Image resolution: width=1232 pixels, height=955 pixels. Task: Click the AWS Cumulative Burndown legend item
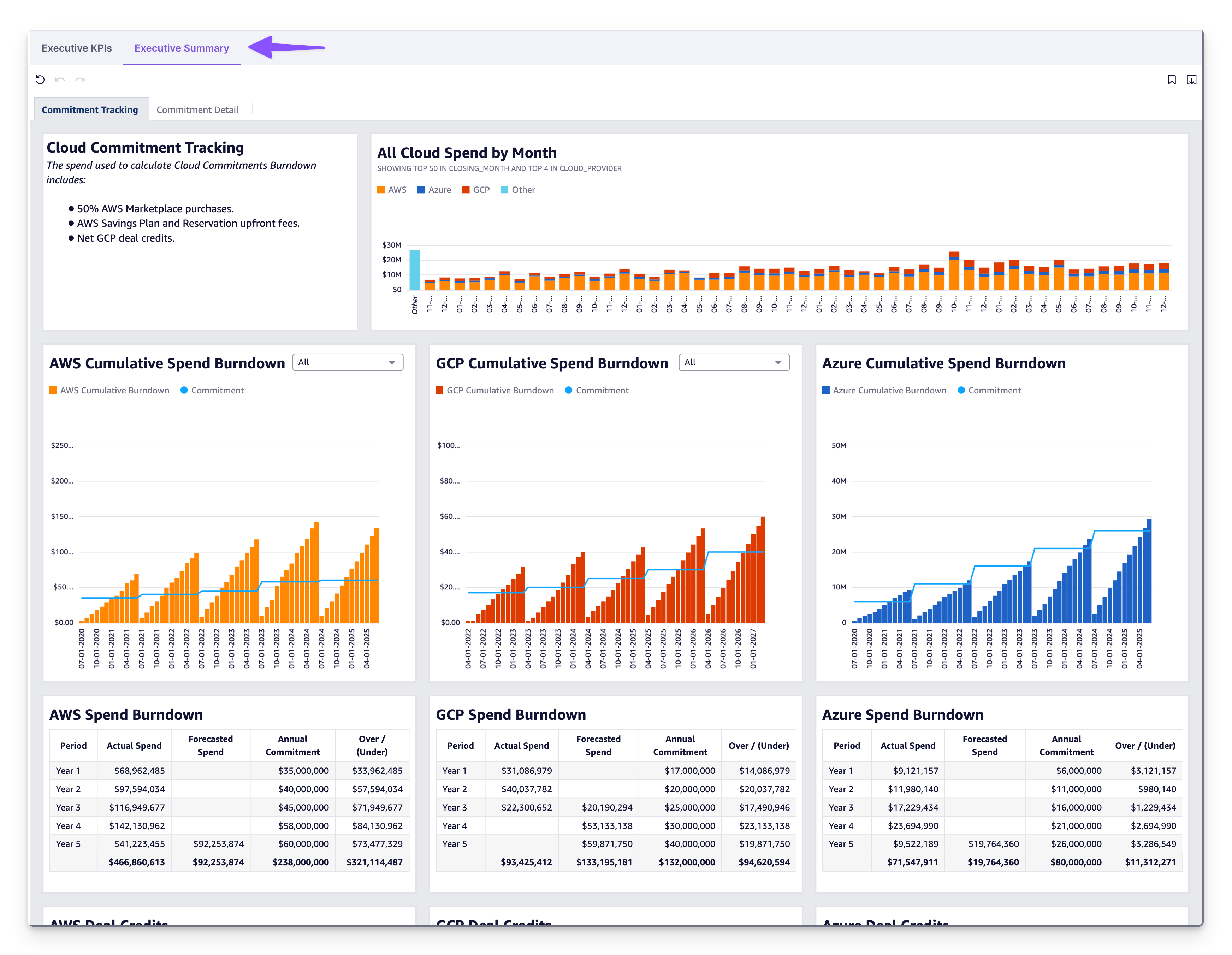click(109, 390)
